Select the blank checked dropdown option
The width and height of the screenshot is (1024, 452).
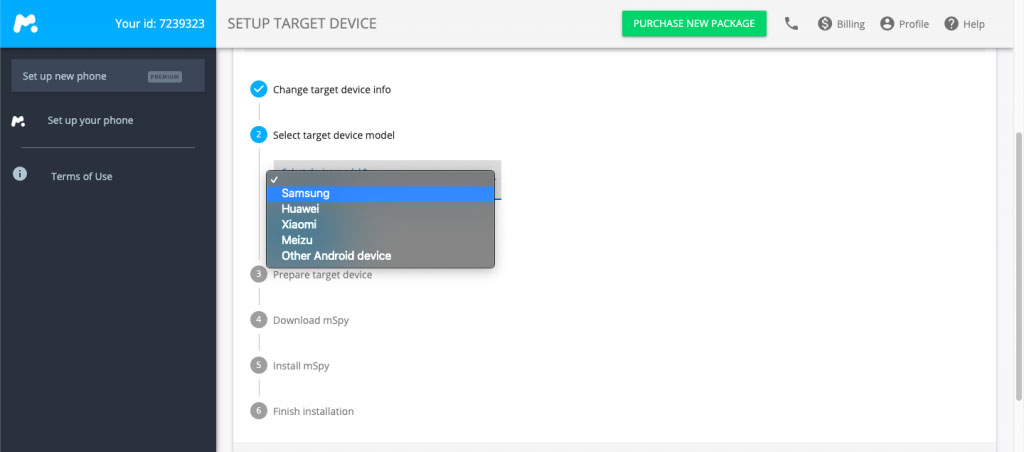[380, 179]
